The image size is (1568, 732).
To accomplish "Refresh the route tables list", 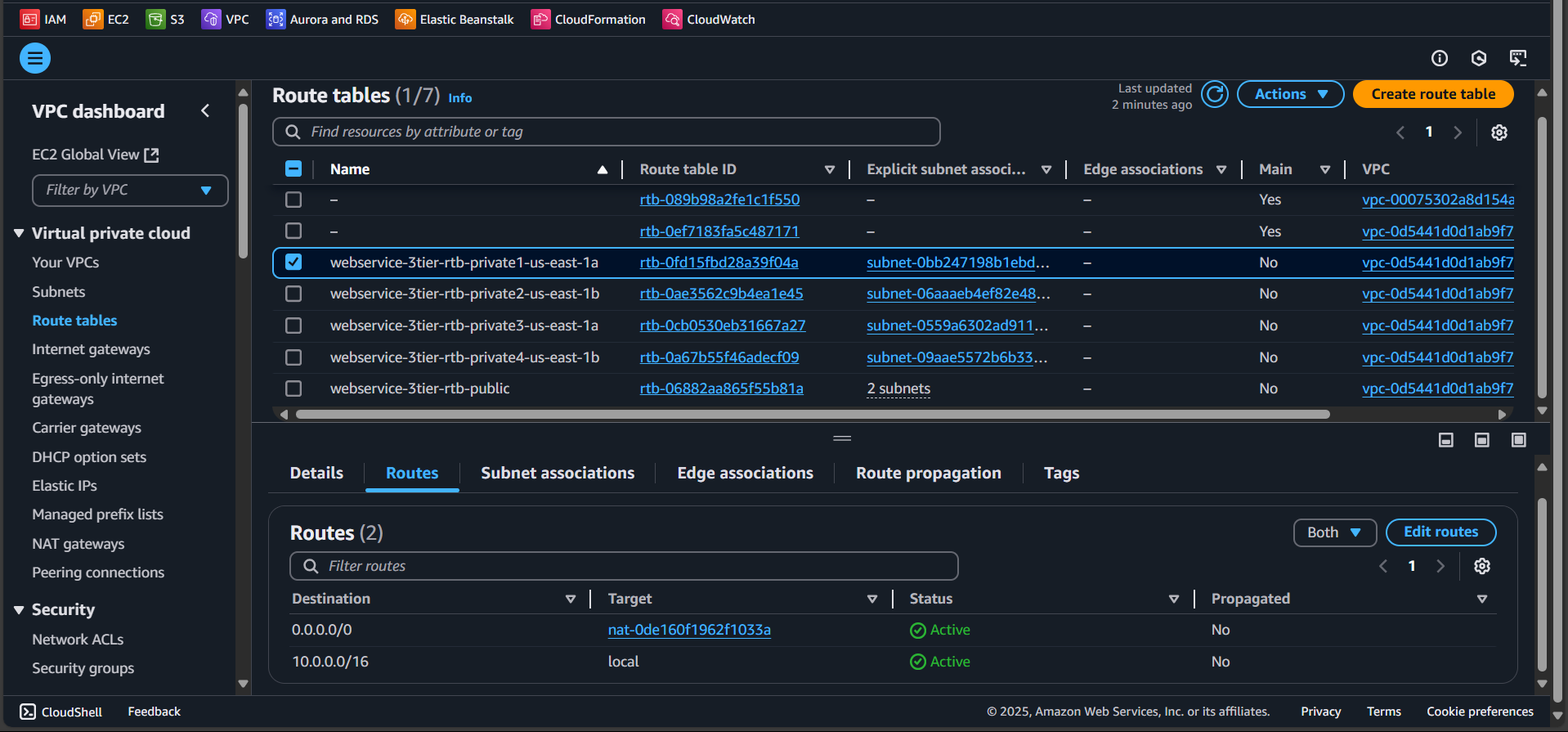I will click(1215, 95).
